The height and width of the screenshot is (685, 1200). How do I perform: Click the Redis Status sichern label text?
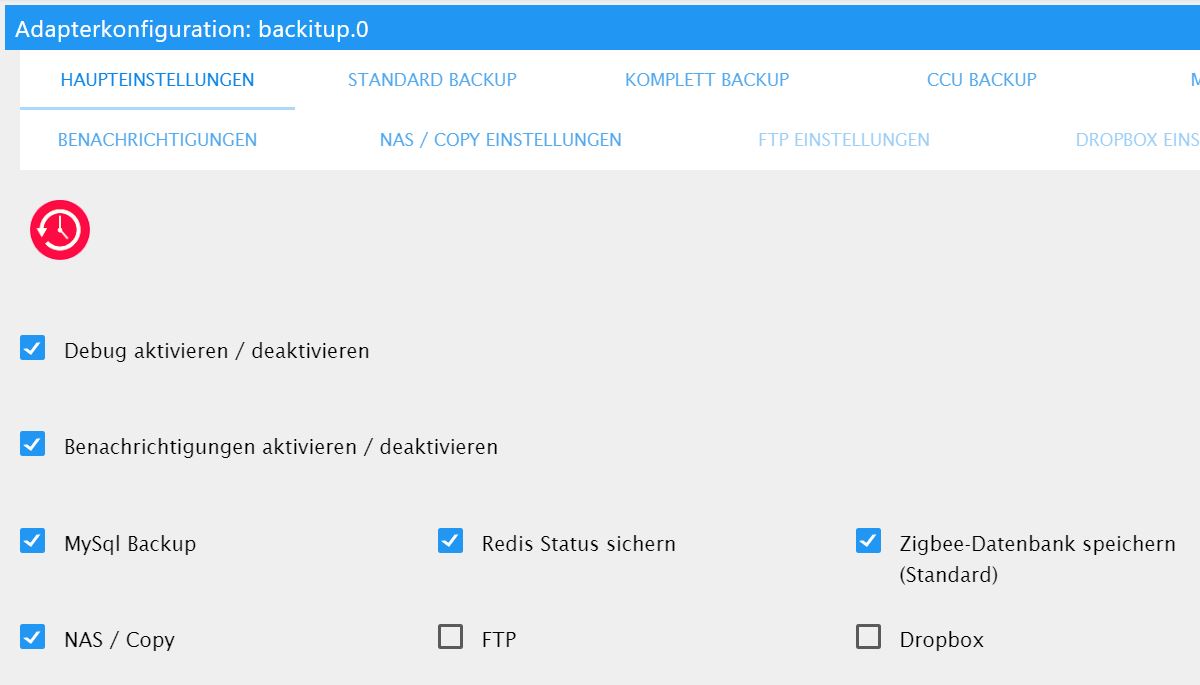coord(578,544)
